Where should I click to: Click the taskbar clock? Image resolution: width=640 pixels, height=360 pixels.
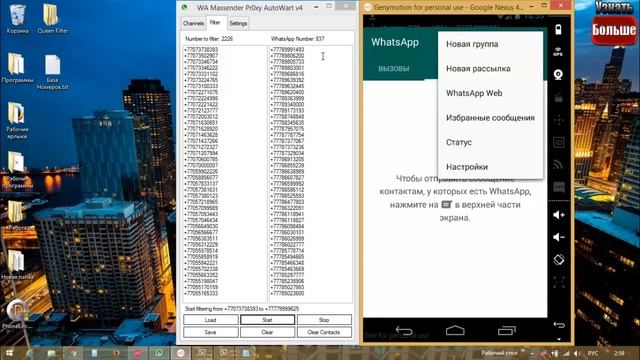pyautogui.click(x=619, y=353)
